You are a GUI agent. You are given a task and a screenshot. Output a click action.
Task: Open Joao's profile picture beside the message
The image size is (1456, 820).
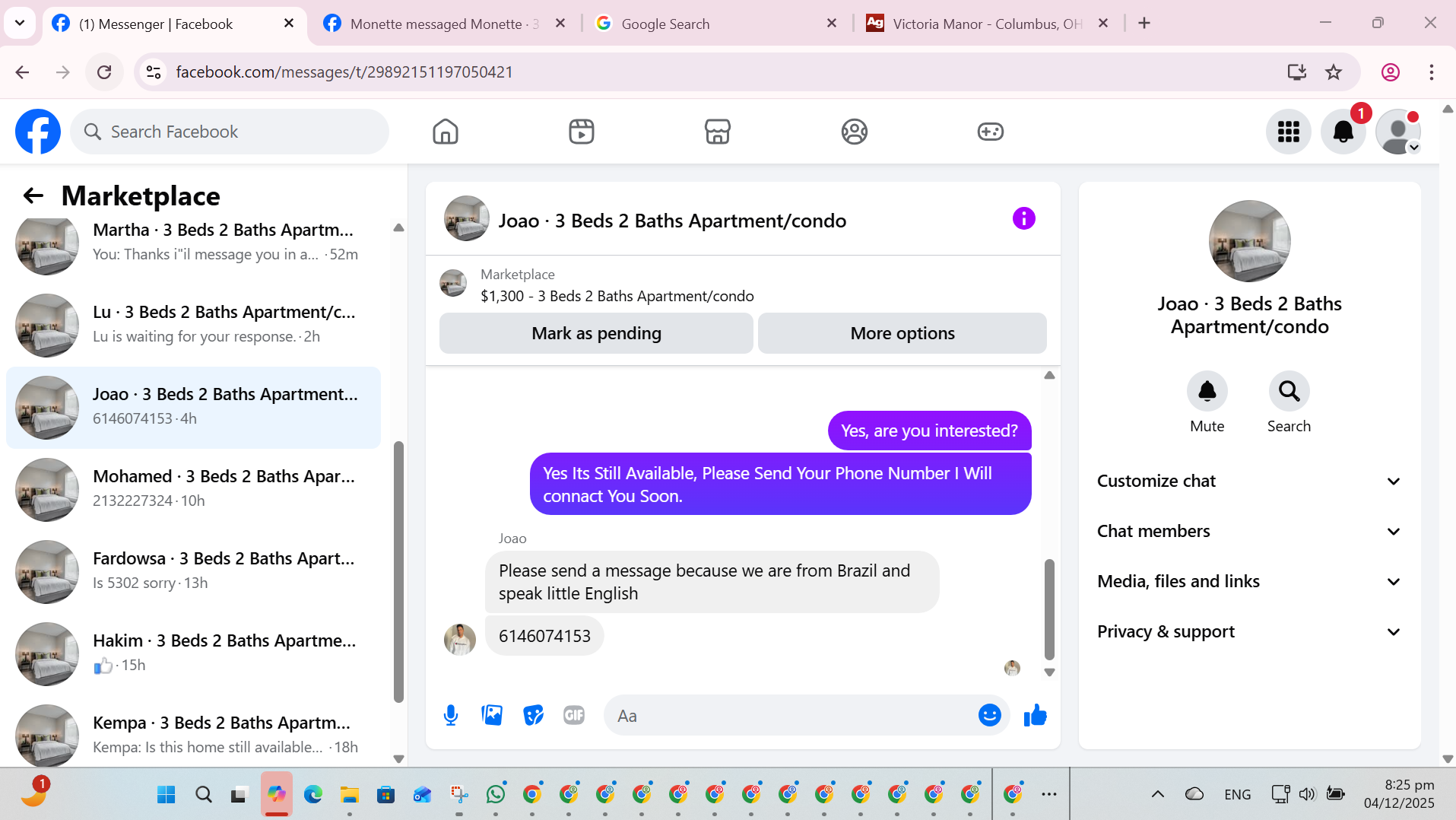pyautogui.click(x=460, y=640)
